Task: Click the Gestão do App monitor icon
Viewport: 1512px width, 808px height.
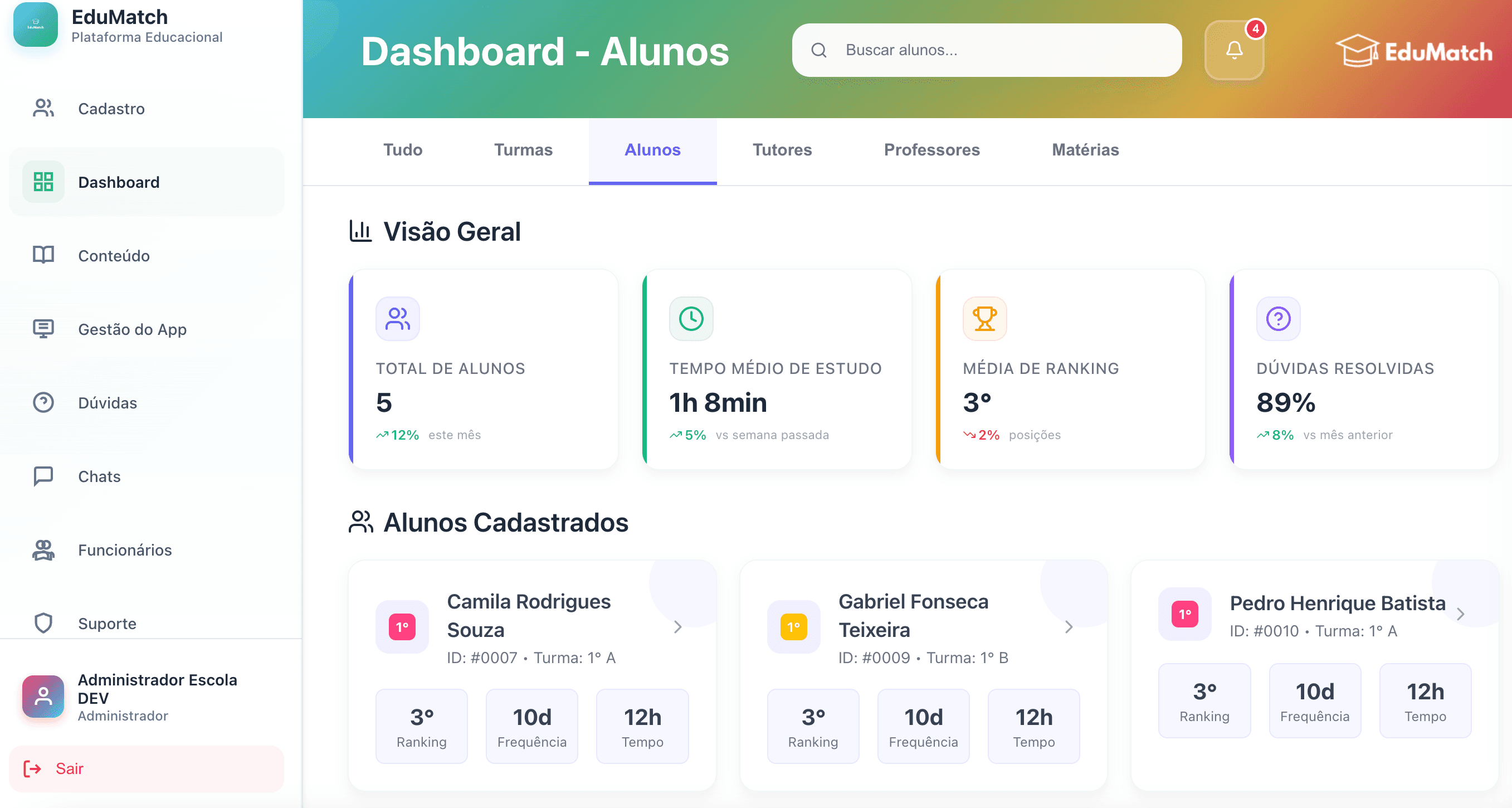Action: (43, 329)
